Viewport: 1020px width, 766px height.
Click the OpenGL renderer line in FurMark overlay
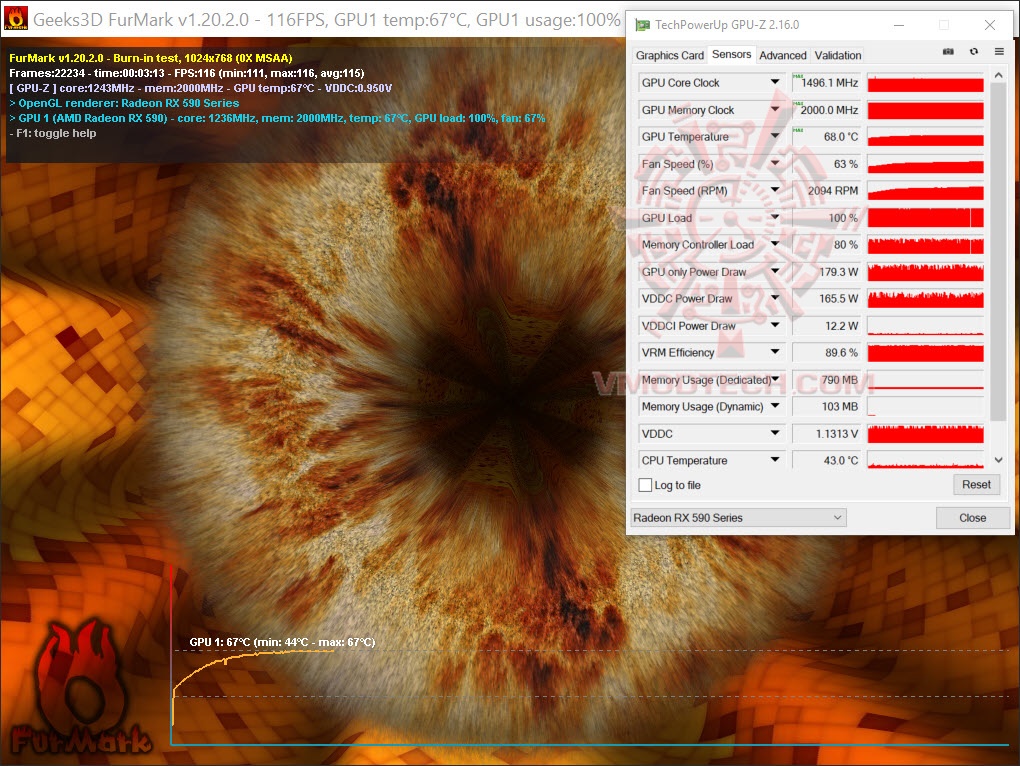124,103
